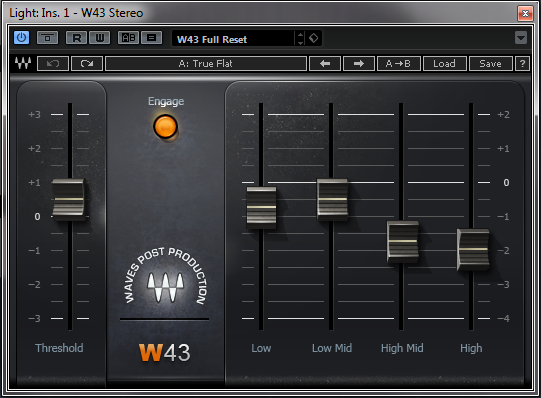The width and height of the screenshot is (541, 398).
Task: Click the W43 product name text
Action: pos(165,352)
